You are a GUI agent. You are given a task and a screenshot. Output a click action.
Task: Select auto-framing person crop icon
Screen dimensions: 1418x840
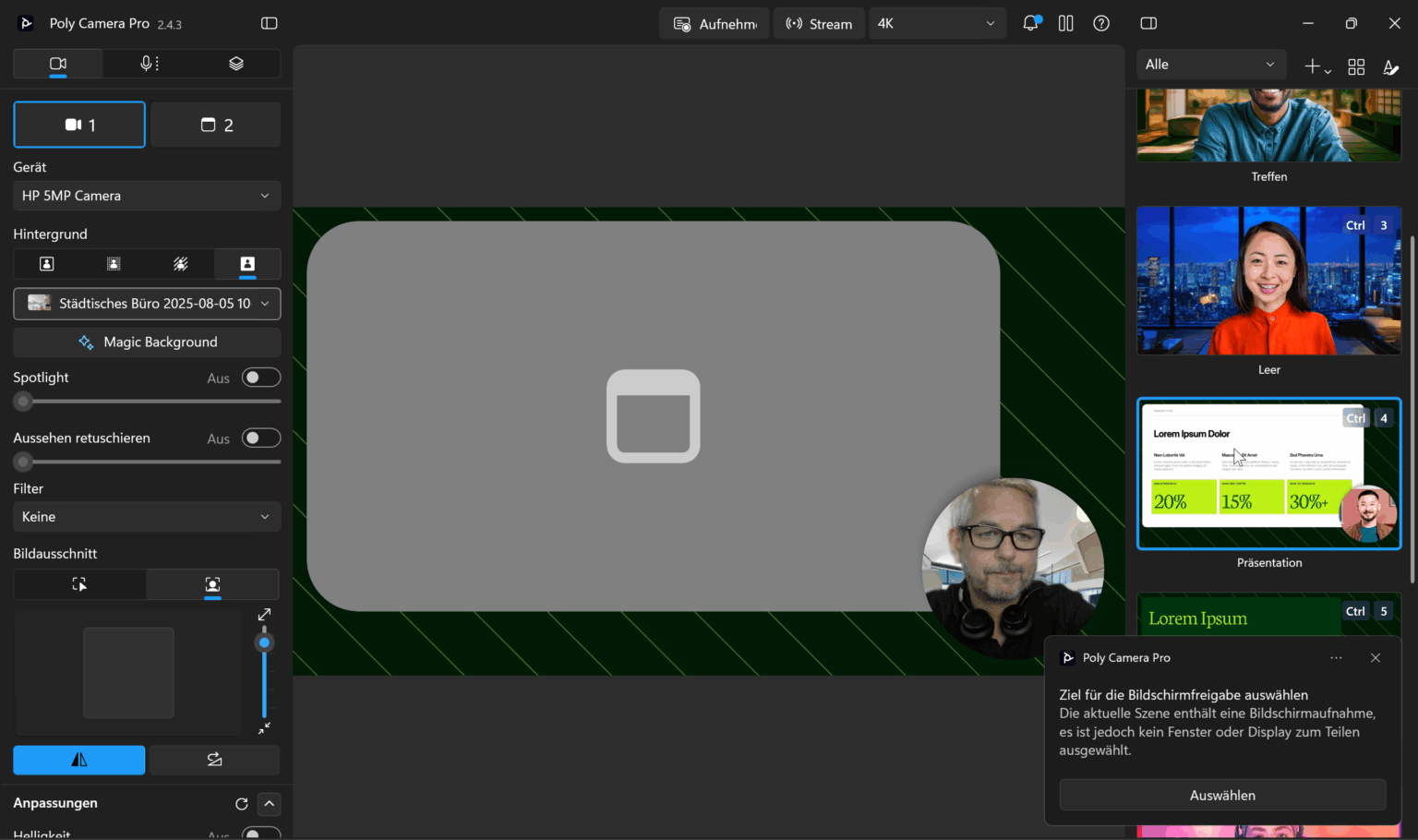click(x=212, y=584)
